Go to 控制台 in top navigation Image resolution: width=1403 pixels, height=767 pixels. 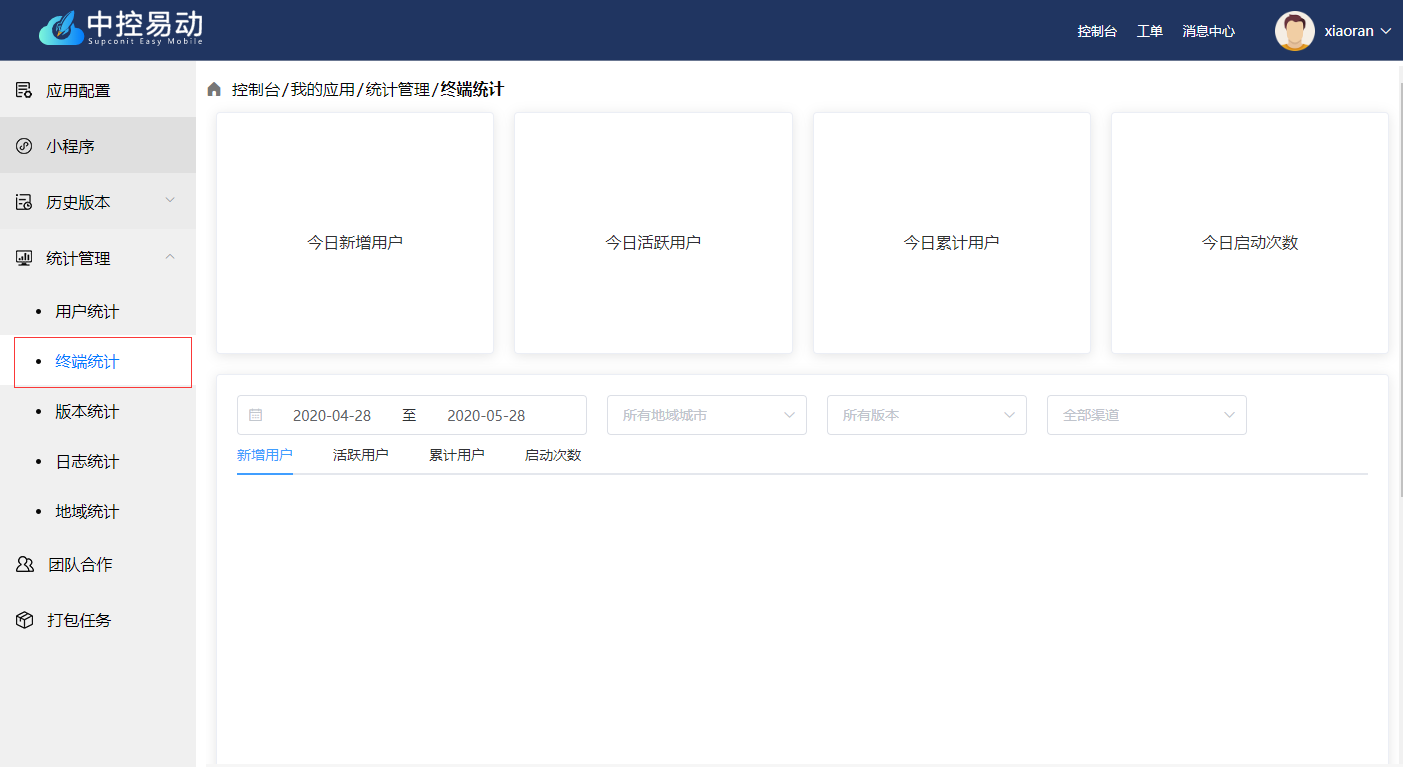tap(1097, 31)
